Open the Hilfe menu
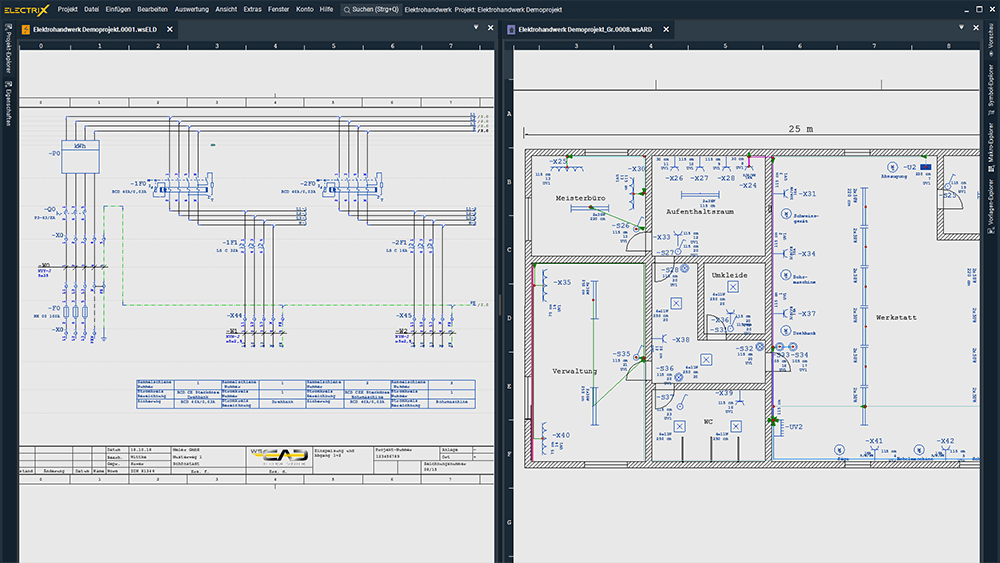Image resolution: width=1000 pixels, height=563 pixels. (326, 10)
